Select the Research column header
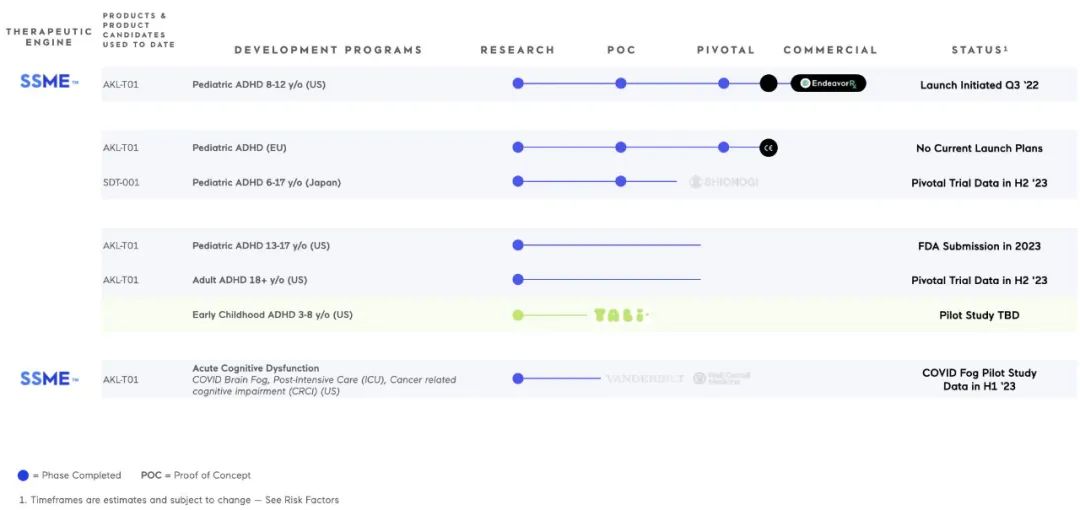 coord(517,50)
